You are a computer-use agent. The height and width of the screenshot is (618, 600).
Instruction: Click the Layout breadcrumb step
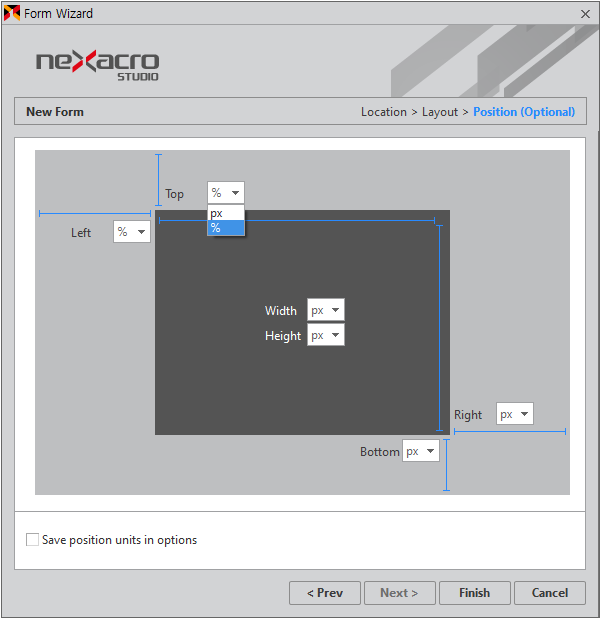click(439, 112)
